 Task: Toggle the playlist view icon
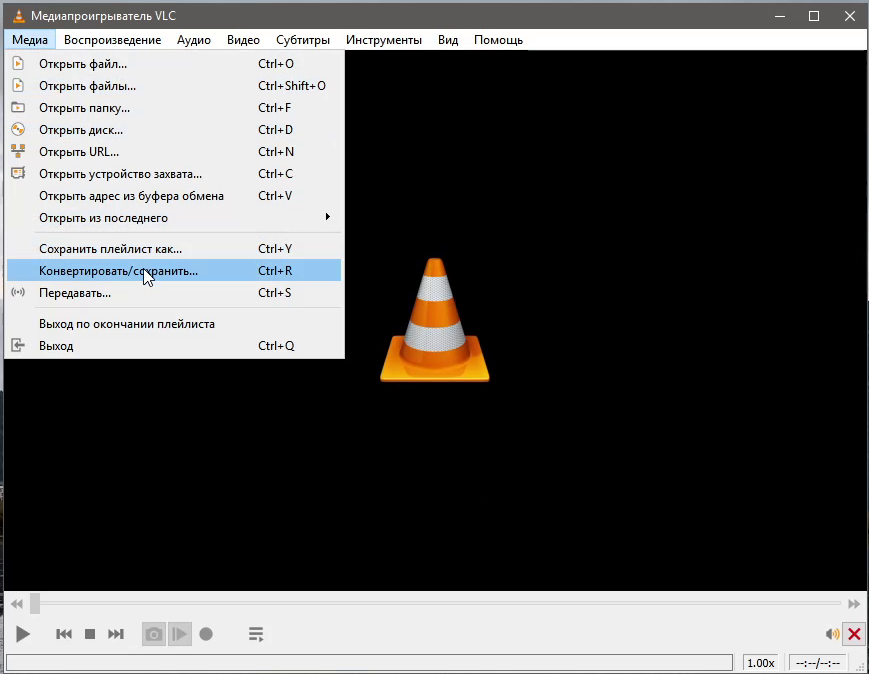[255, 633]
